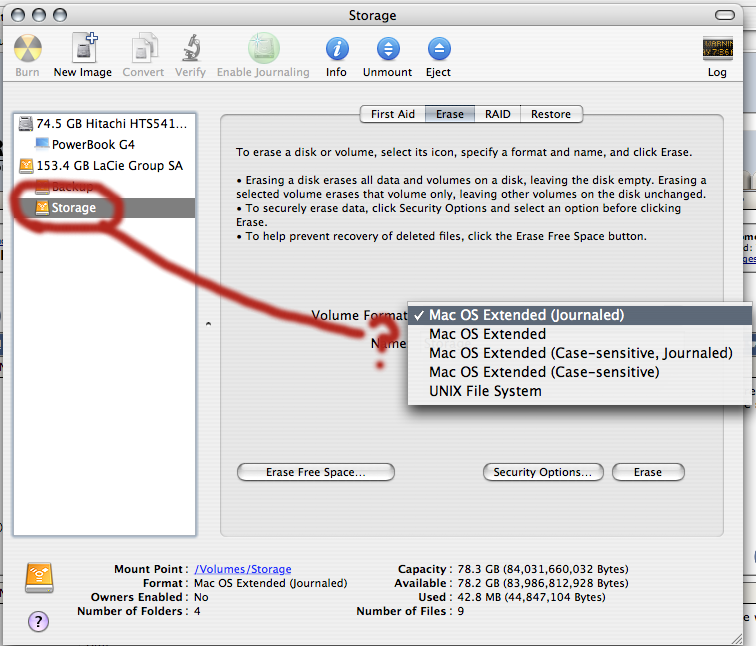Choose plain Mac OS Extended format
This screenshot has width=756, height=646.
tap(580, 334)
